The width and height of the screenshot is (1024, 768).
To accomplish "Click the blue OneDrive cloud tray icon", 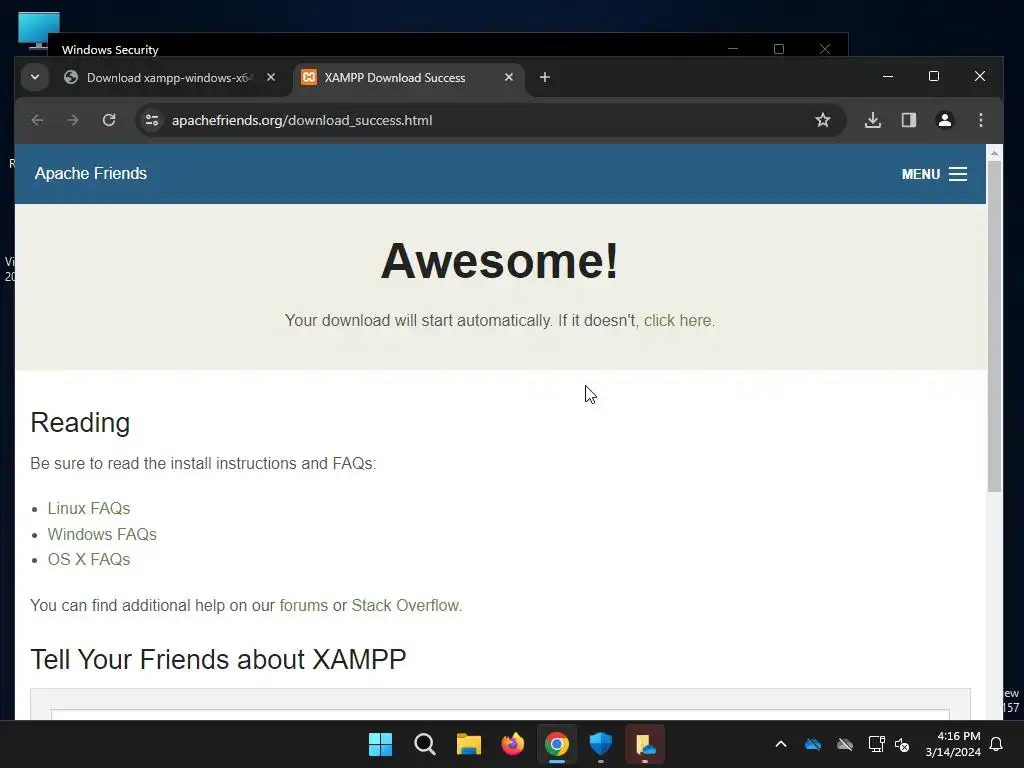I will [x=813, y=744].
